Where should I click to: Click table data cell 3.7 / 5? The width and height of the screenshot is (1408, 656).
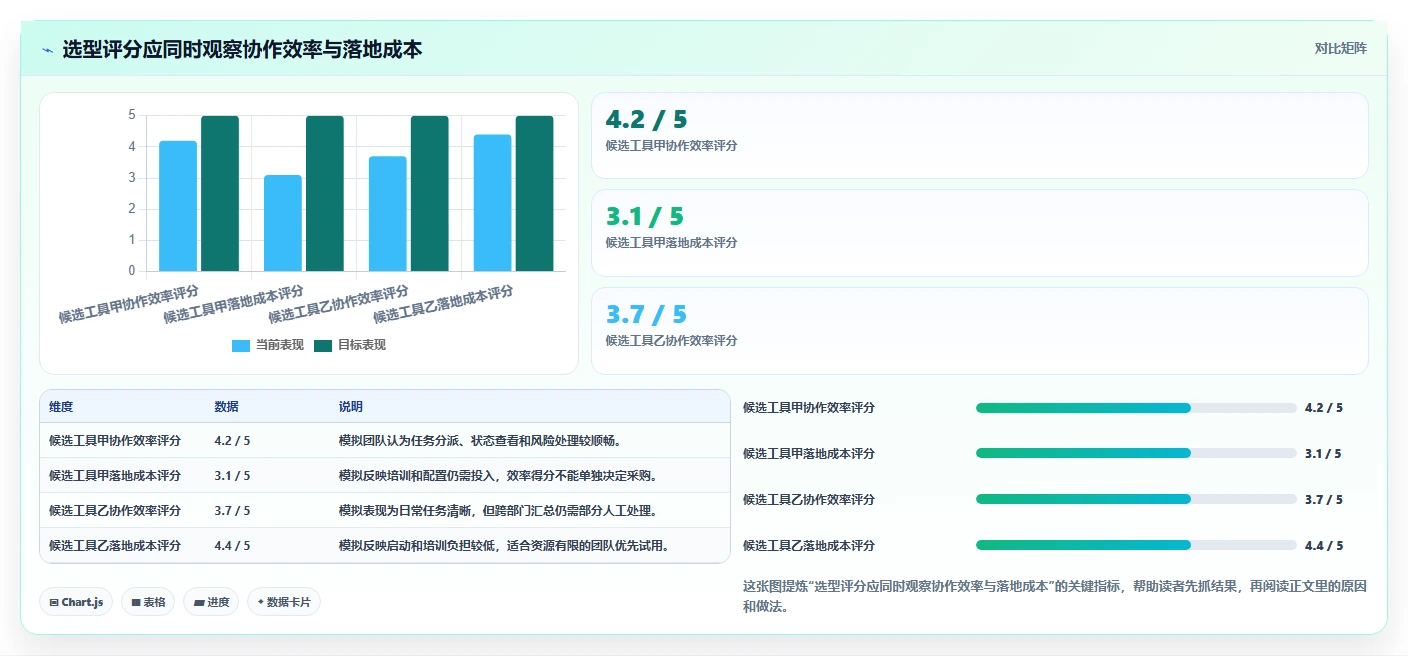click(232, 510)
